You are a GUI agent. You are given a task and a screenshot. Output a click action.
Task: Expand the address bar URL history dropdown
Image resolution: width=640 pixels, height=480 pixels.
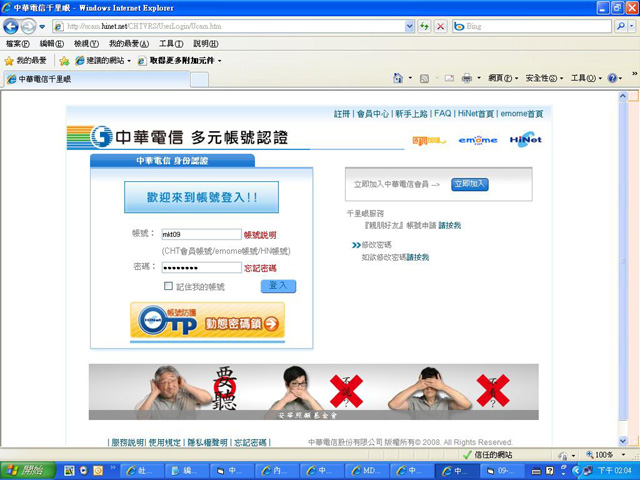(x=409, y=27)
